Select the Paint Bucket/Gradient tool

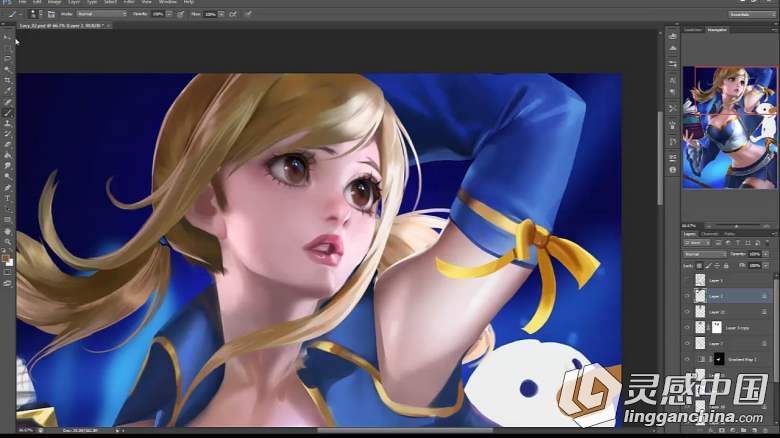click(x=7, y=155)
